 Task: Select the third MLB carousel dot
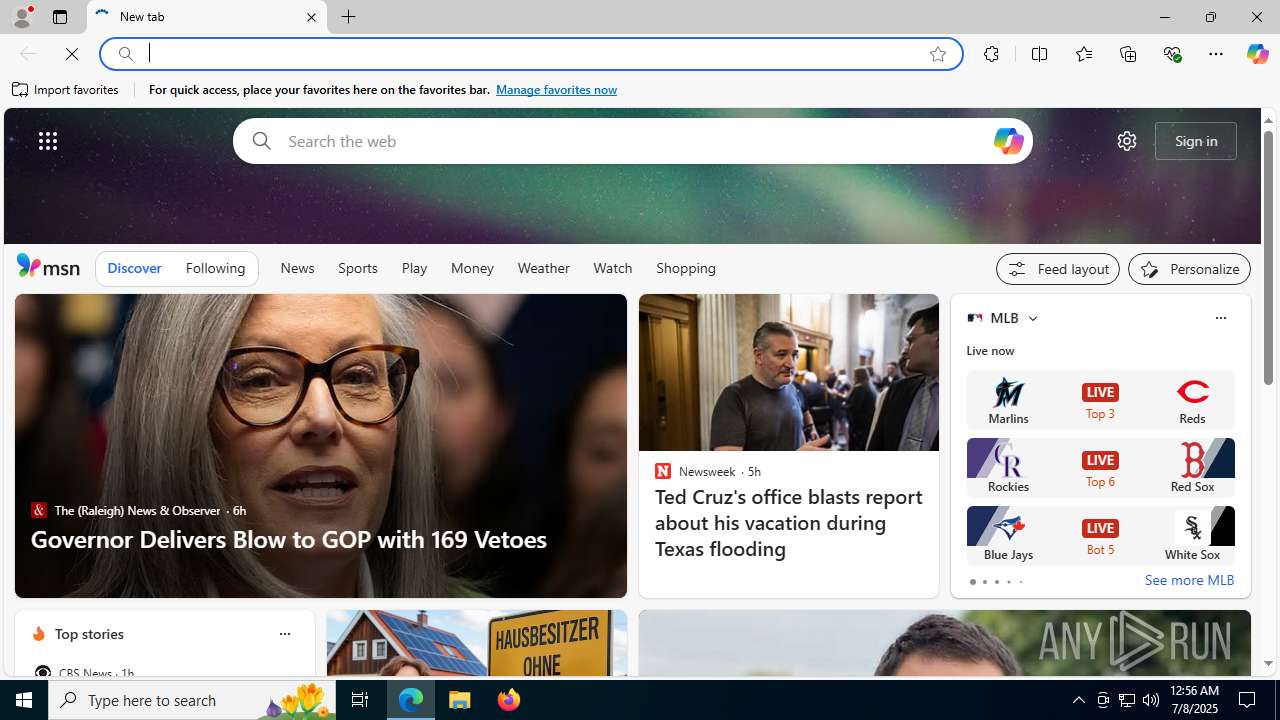coord(996,582)
